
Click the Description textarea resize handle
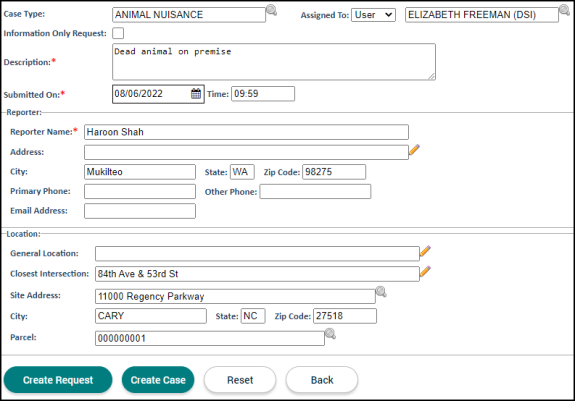click(432, 76)
